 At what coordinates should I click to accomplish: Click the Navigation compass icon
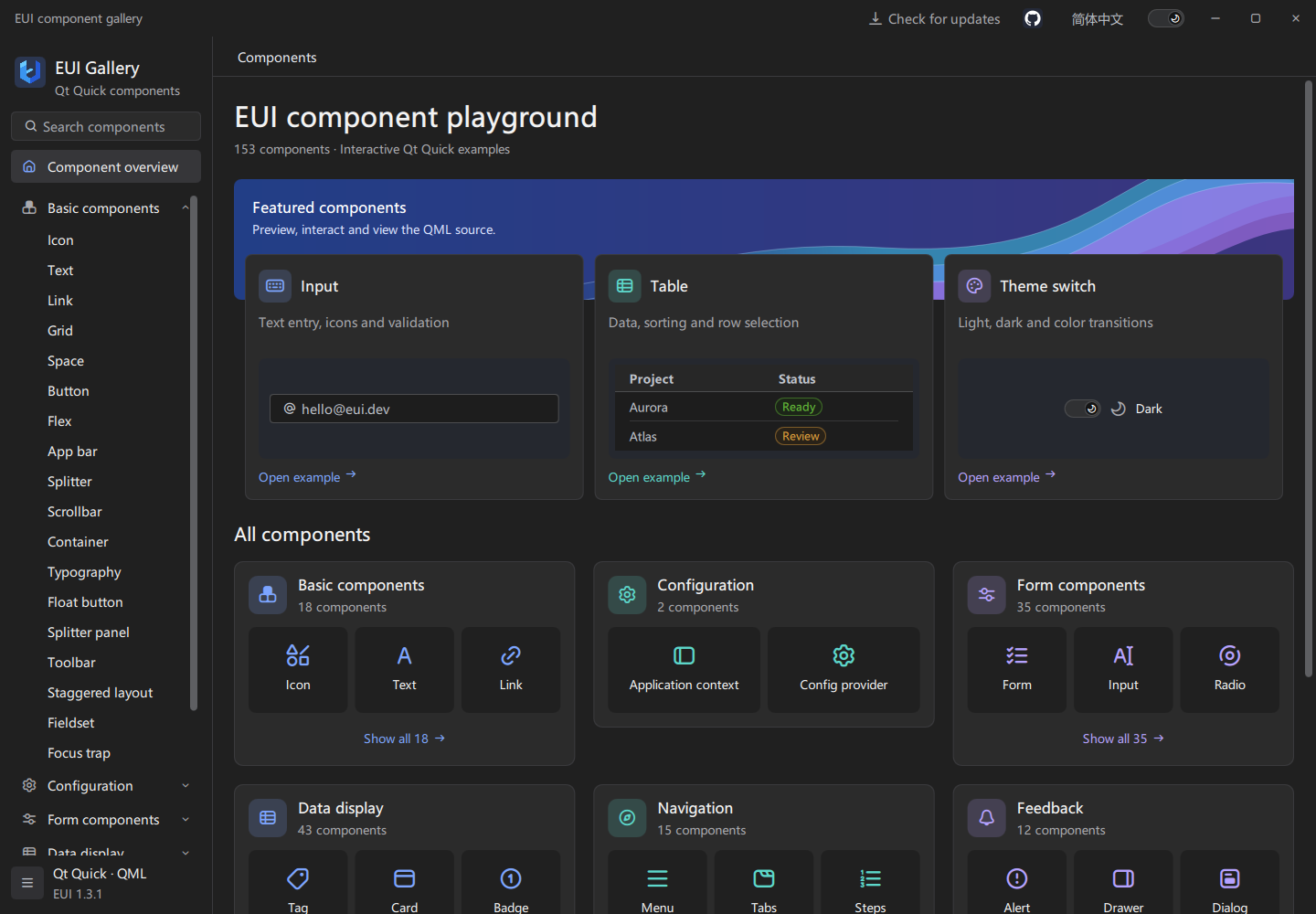(x=627, y=818)
